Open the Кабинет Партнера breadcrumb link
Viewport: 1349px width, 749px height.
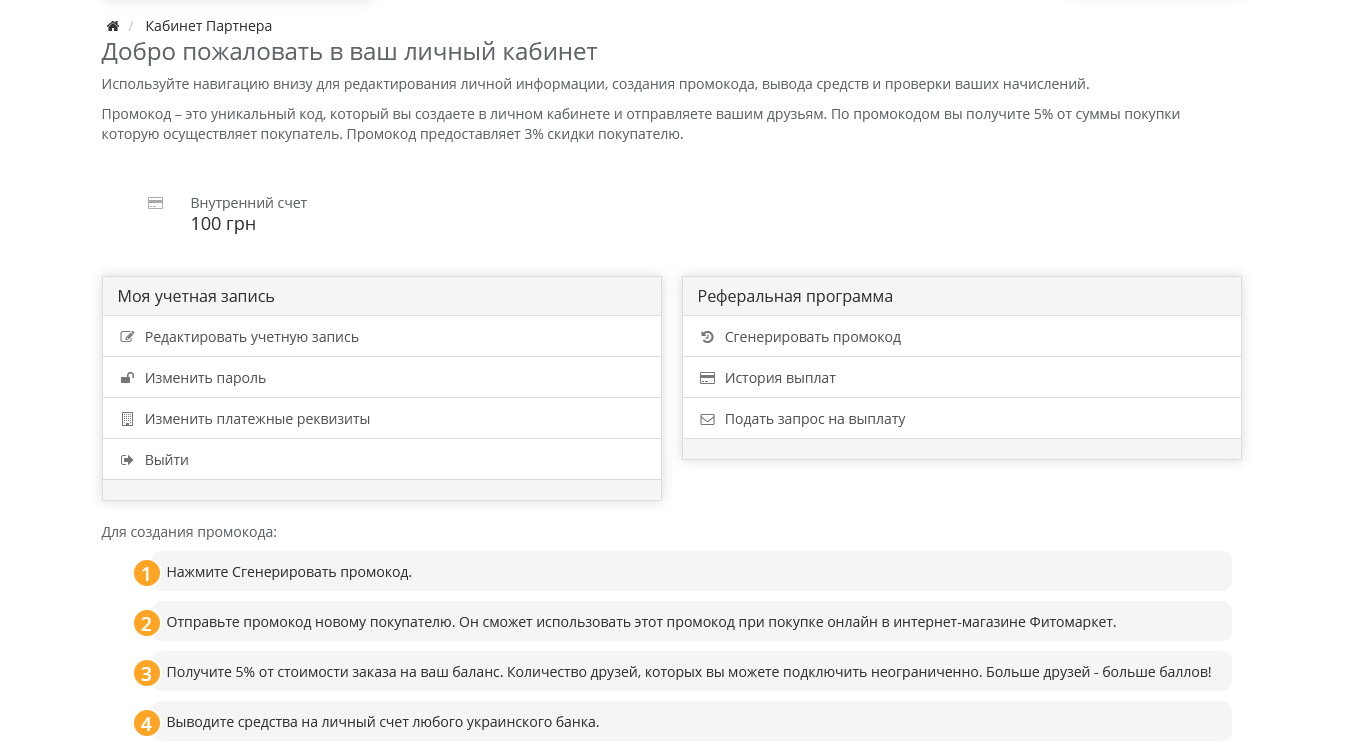[208, 26]
